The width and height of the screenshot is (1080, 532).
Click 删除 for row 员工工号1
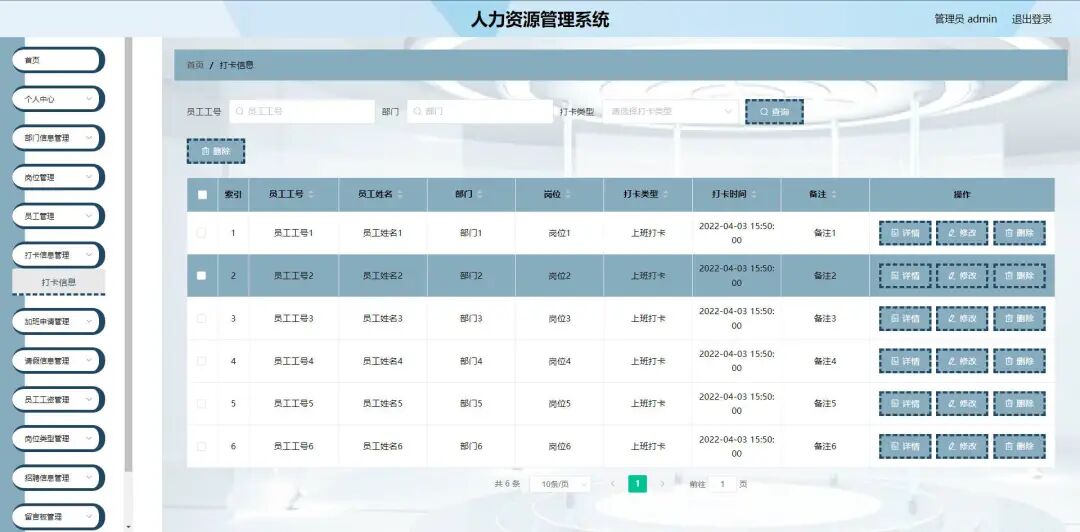(1019, 233)
